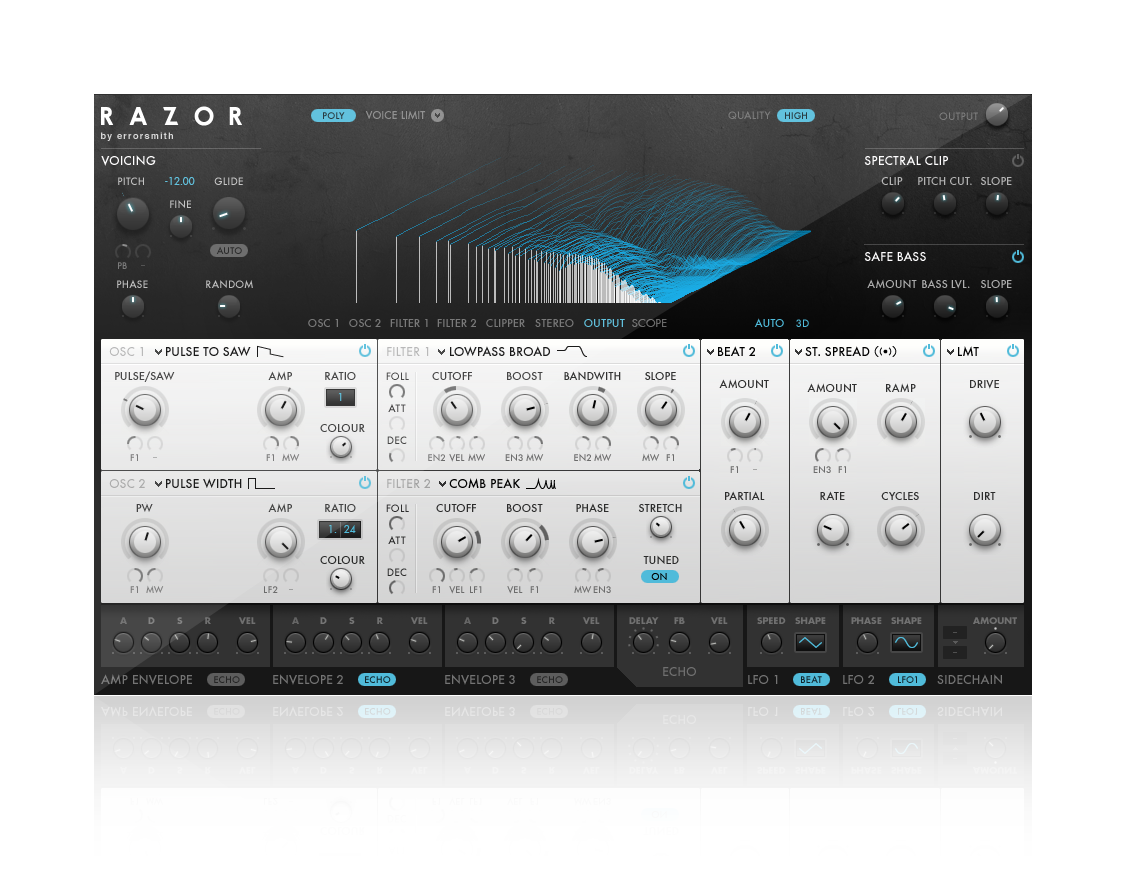Toggle OSC 2 power icon
The height and width of the screenshot is (883, 1126).
[x=365, y=483]
